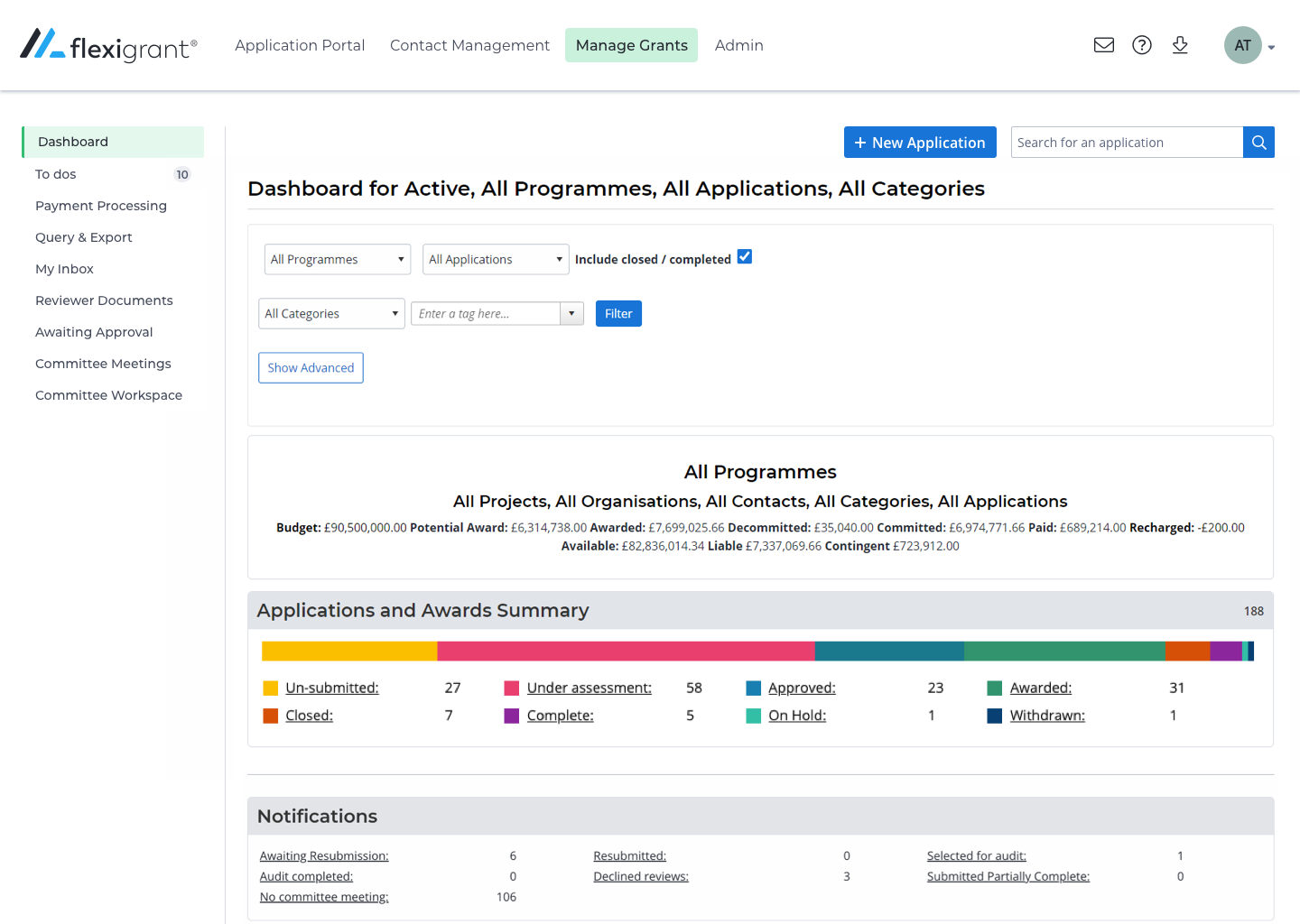Click the To dos count badge
1300x924 pixels.
(182, 174)
